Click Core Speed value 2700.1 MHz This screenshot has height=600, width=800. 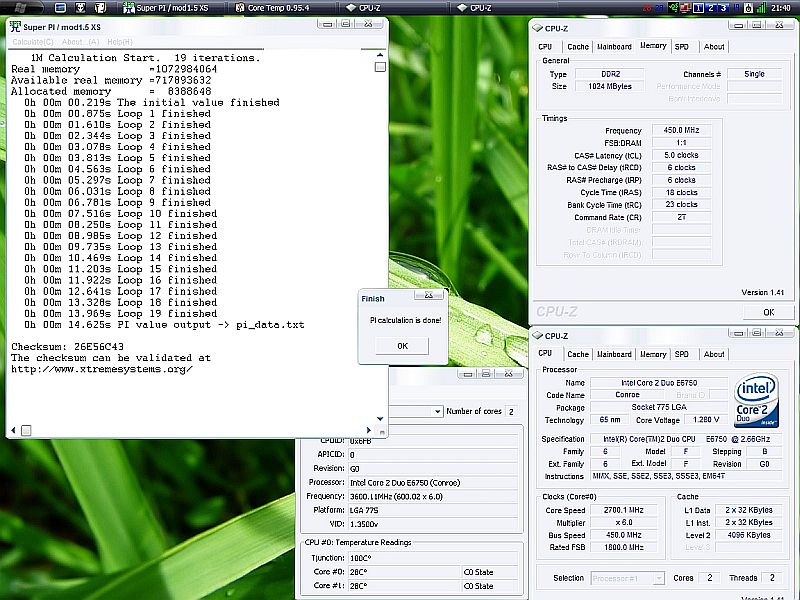point(623,510)
